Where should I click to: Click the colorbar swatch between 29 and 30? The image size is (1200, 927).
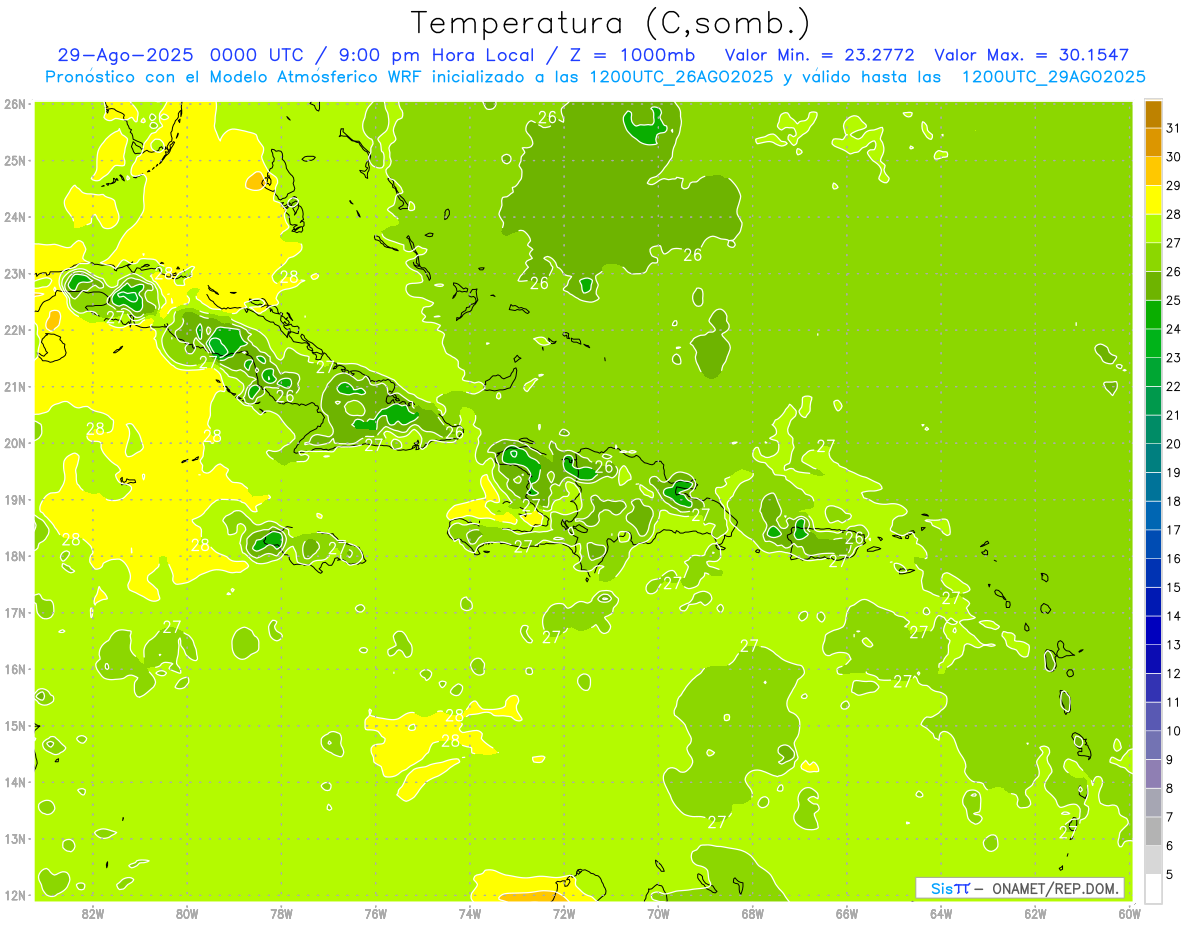1153,171
